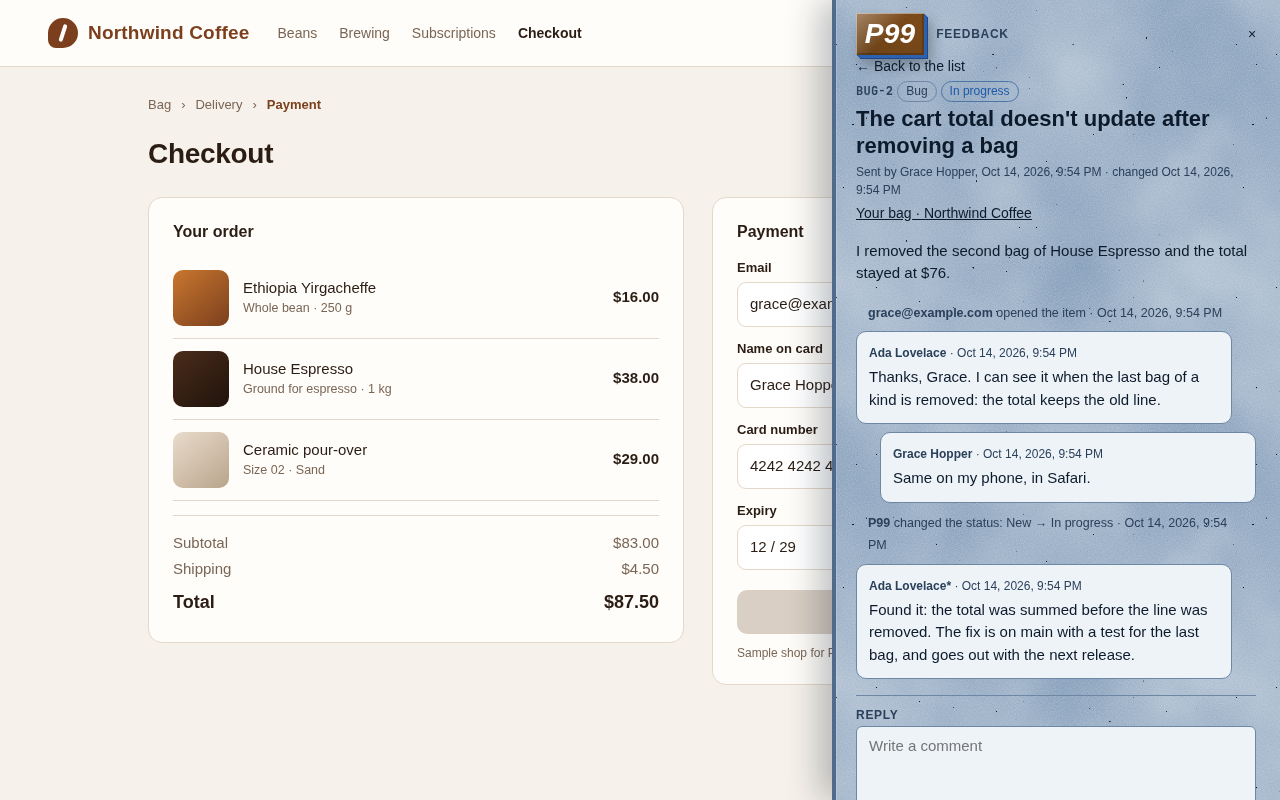Click the Payment breadcrumb step
The image size is (1280, 800).
tap(294, 104)
